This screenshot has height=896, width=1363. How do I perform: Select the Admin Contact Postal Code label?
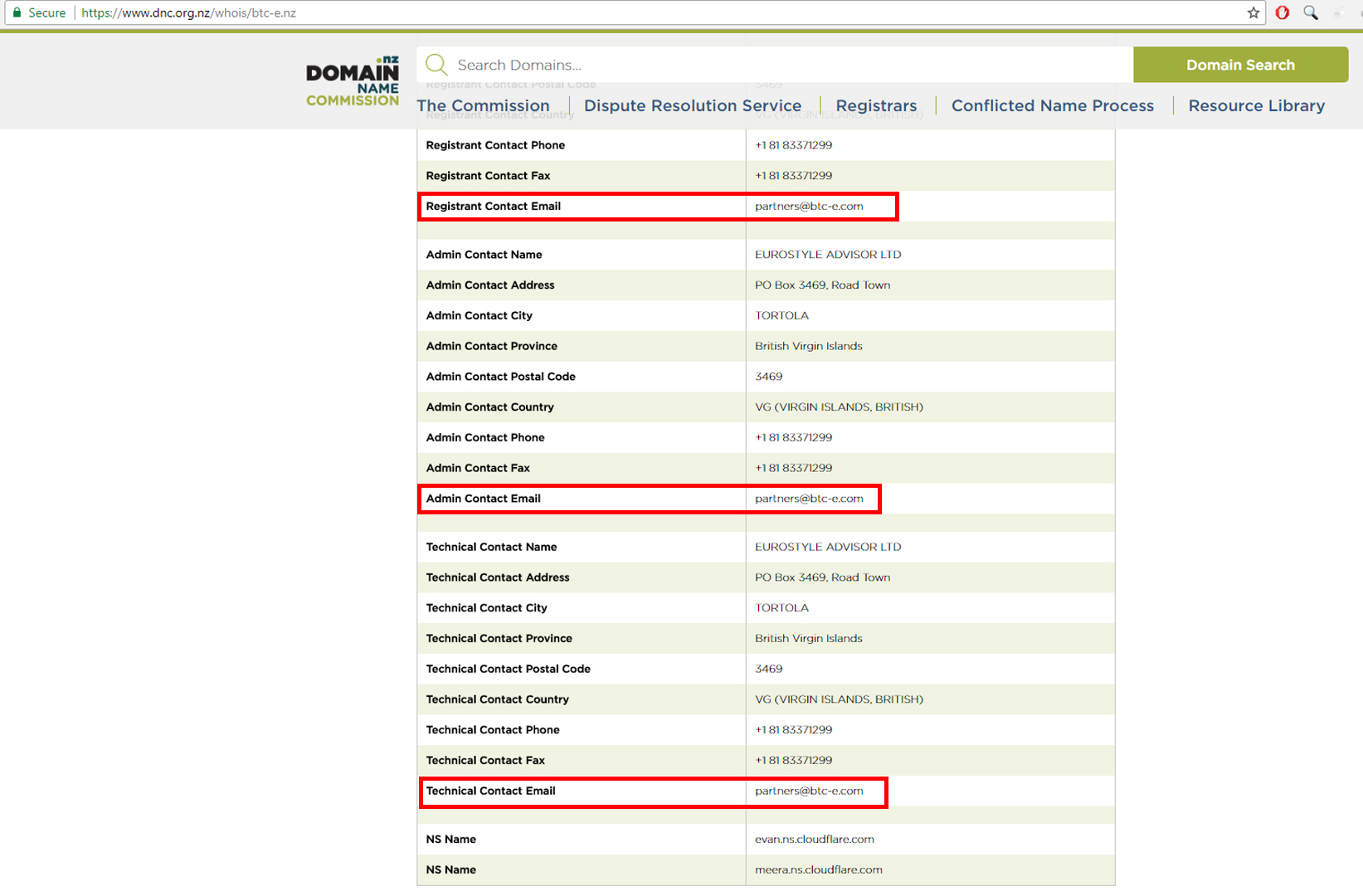(501, 377)
